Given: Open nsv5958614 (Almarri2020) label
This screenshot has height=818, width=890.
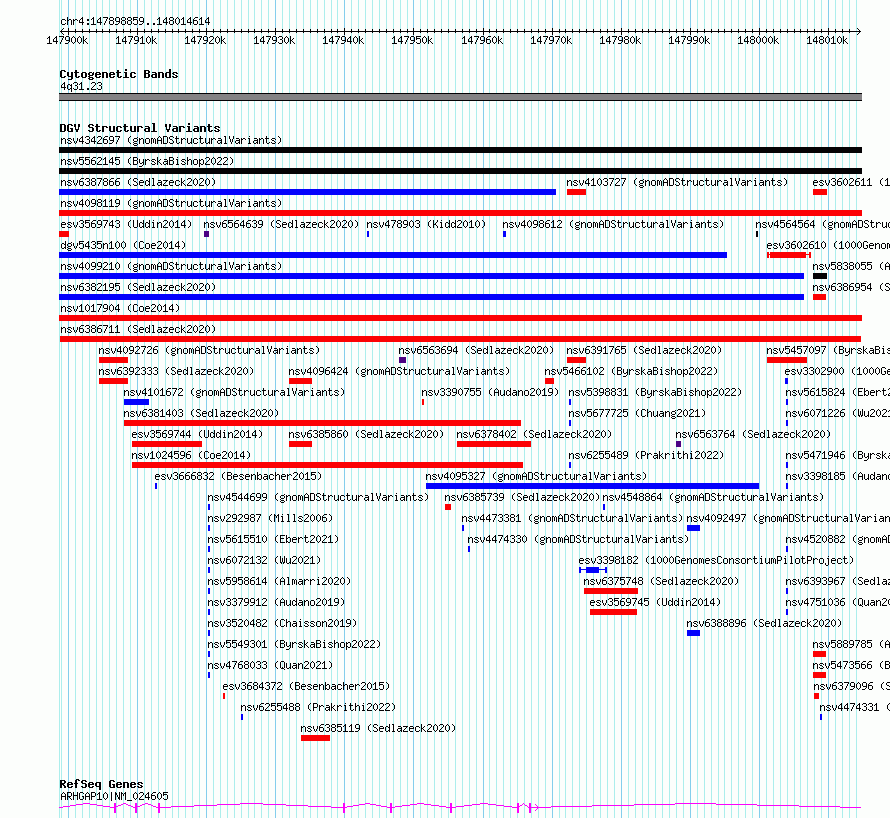Looking at the screenshot, I should [279, 581].
